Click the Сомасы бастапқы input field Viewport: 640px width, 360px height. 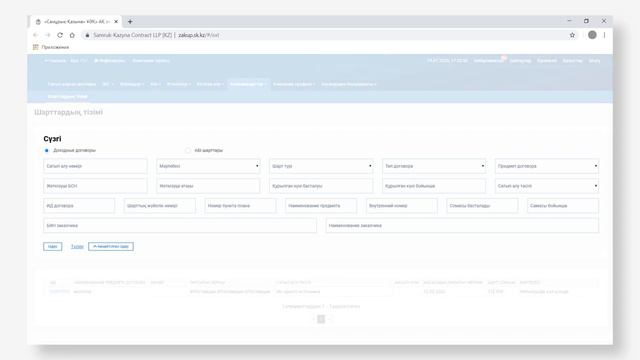point(482,206)
